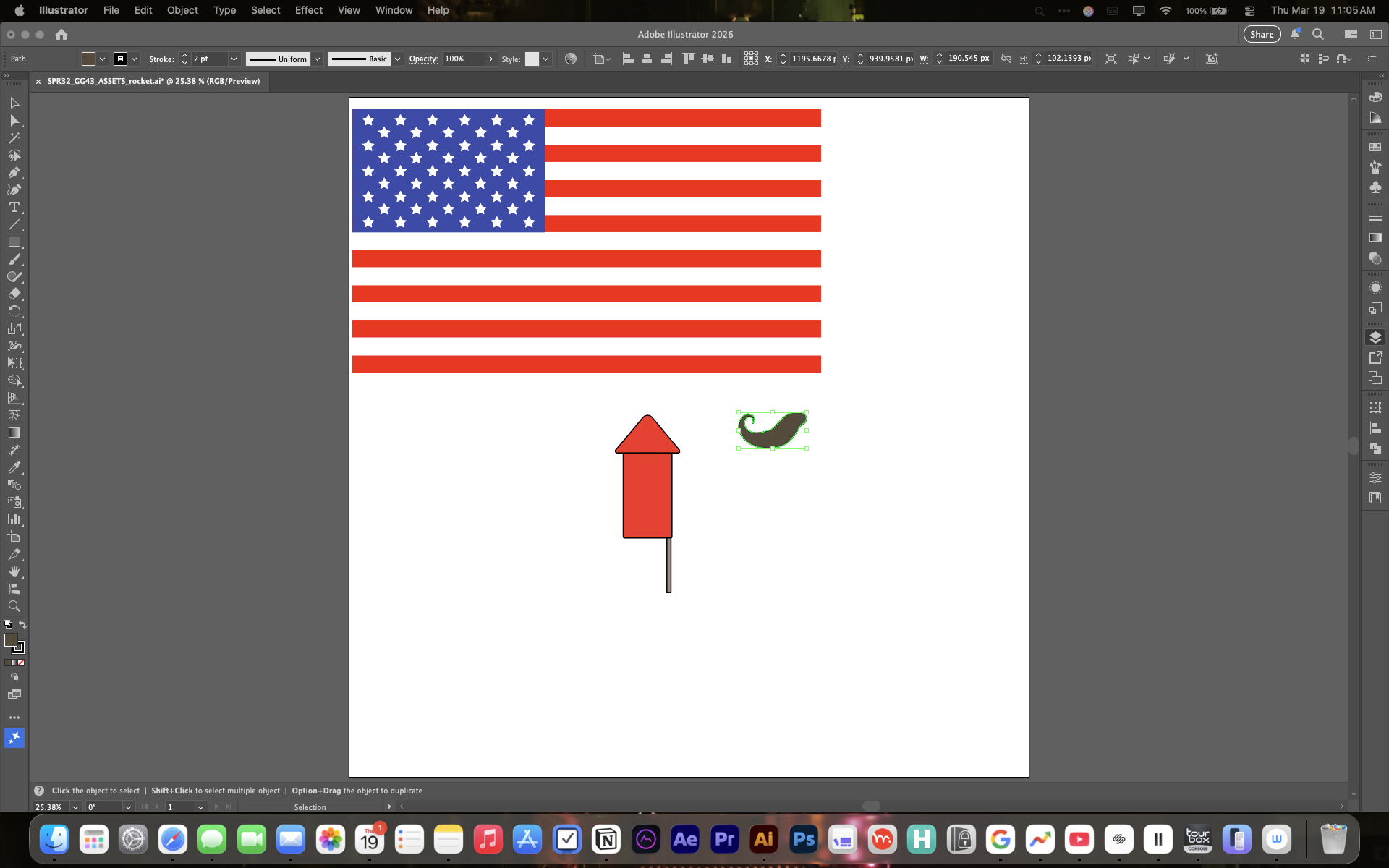This screenshot has width=1389, height=868.
Task: Toggle the contextual task bar star button
Action: [14, 738]
